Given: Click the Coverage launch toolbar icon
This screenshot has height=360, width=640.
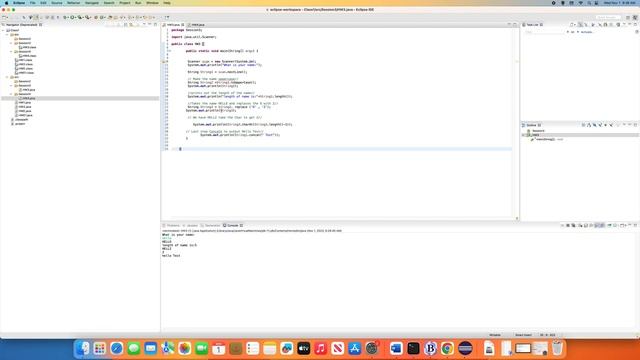Looking at the screenshot, I should pos(80,18).
